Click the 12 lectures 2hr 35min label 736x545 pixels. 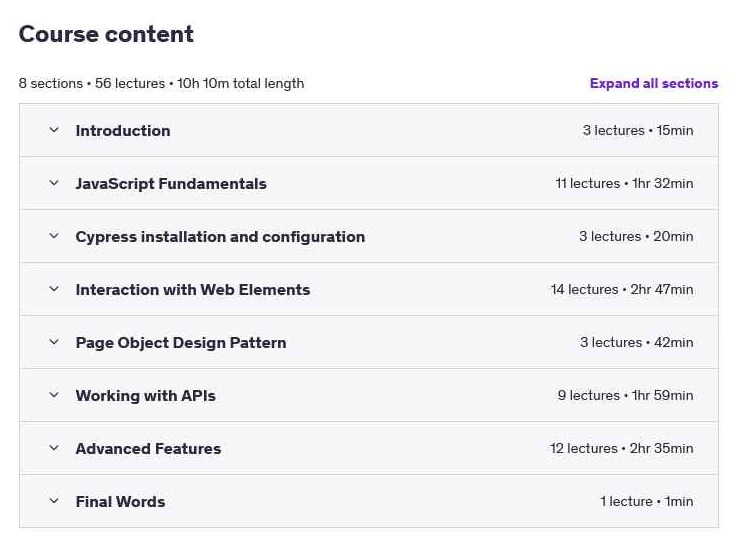click(x=621, y=448)
